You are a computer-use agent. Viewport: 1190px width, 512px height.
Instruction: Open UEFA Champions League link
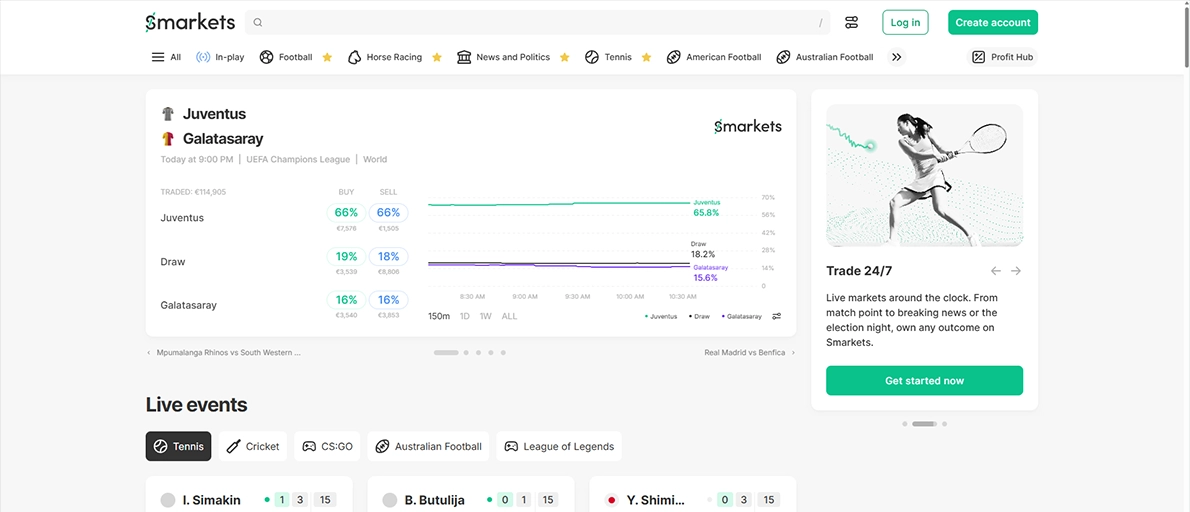coord(298,159)
